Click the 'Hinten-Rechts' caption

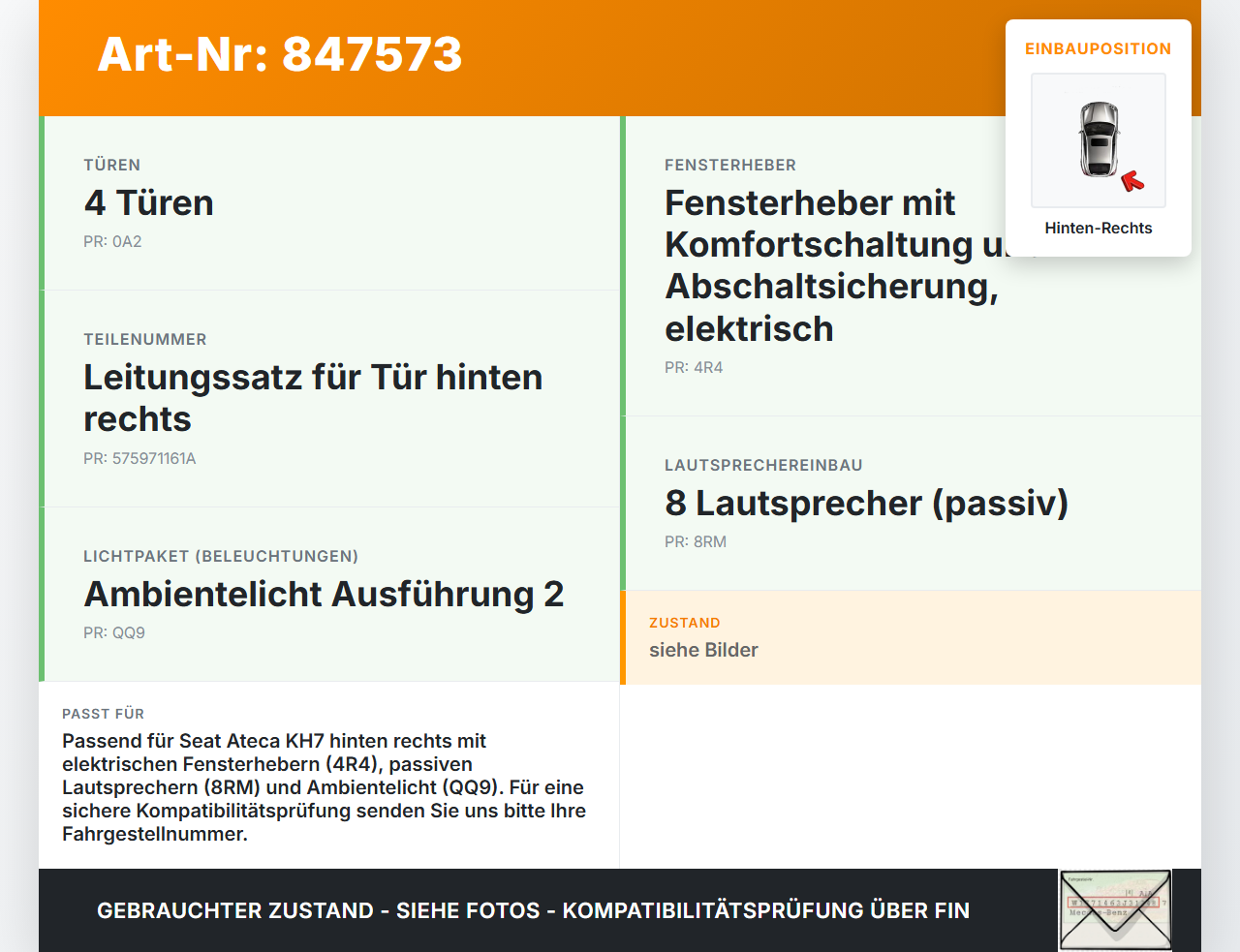tap(1099, 228)
